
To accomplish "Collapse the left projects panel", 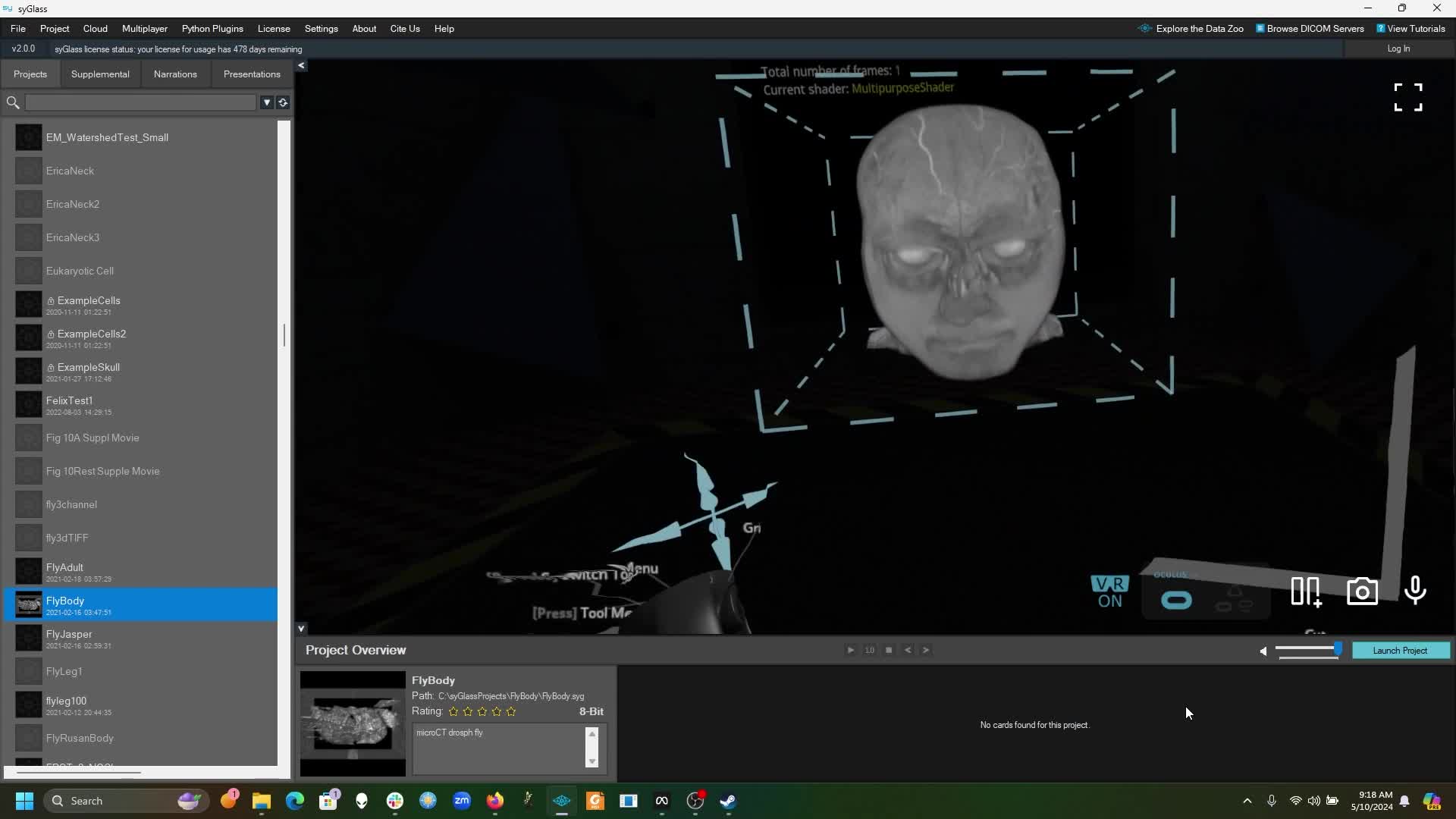I will [301, 66].
